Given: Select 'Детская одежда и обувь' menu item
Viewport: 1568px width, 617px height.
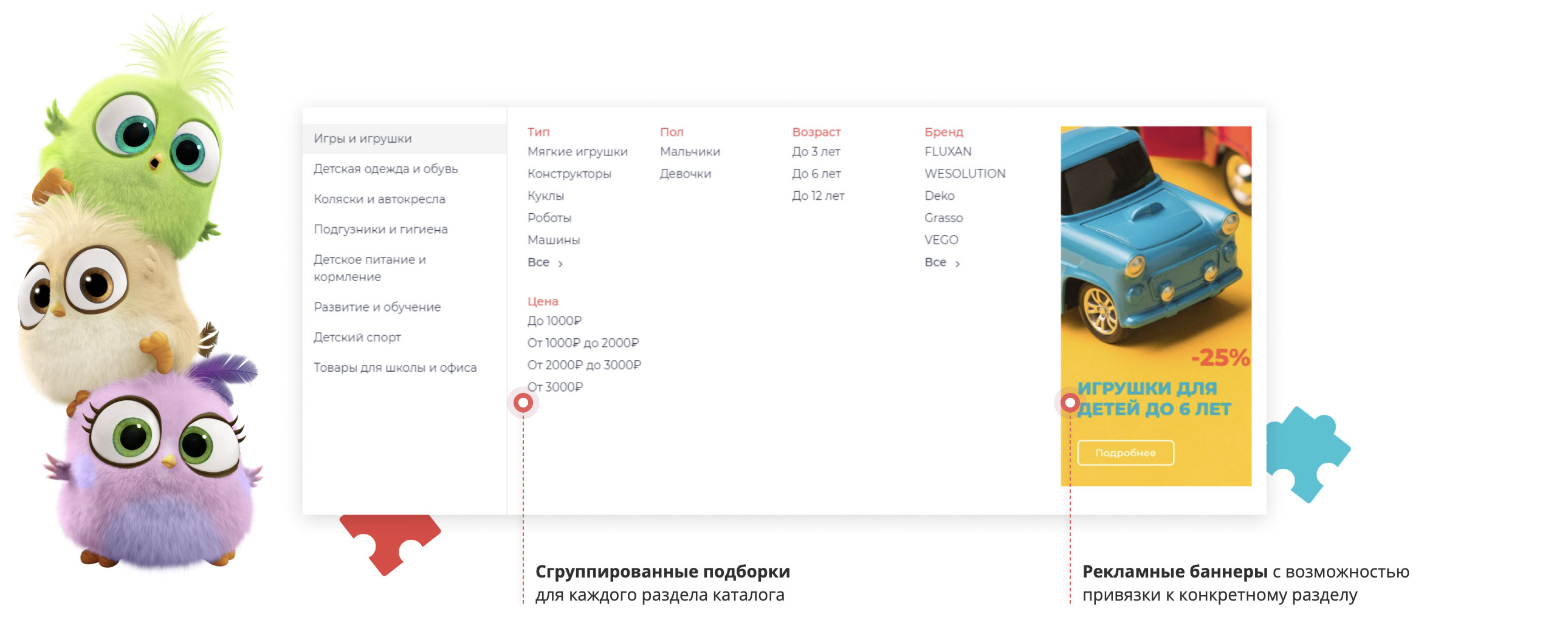Looking at the screenshot, I should point(385,169).
